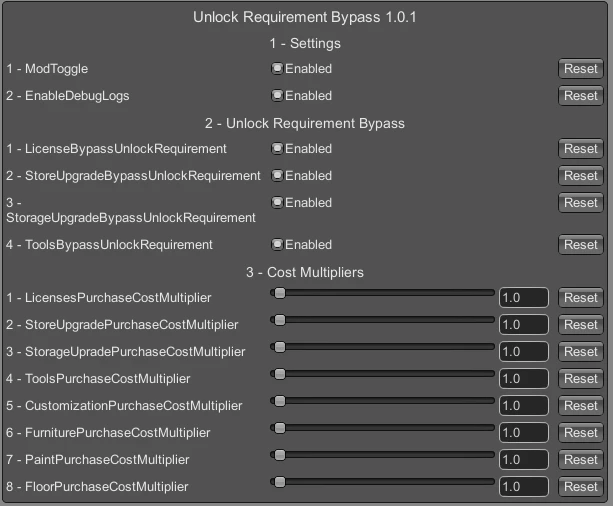Toggle ToolsBypassUnlockRequirement Enabled checkbox
Viewport: 613px width, 506px height.
pyautogui.click(x=277, y=245)
